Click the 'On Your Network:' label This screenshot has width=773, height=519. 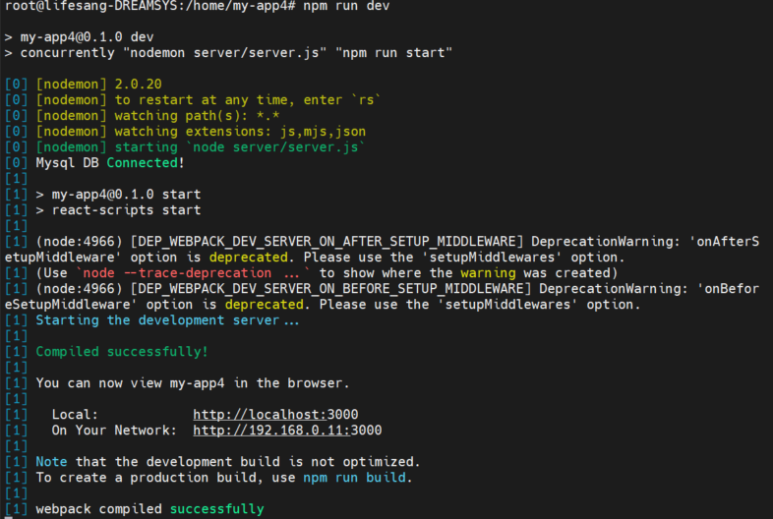[114, 430]
